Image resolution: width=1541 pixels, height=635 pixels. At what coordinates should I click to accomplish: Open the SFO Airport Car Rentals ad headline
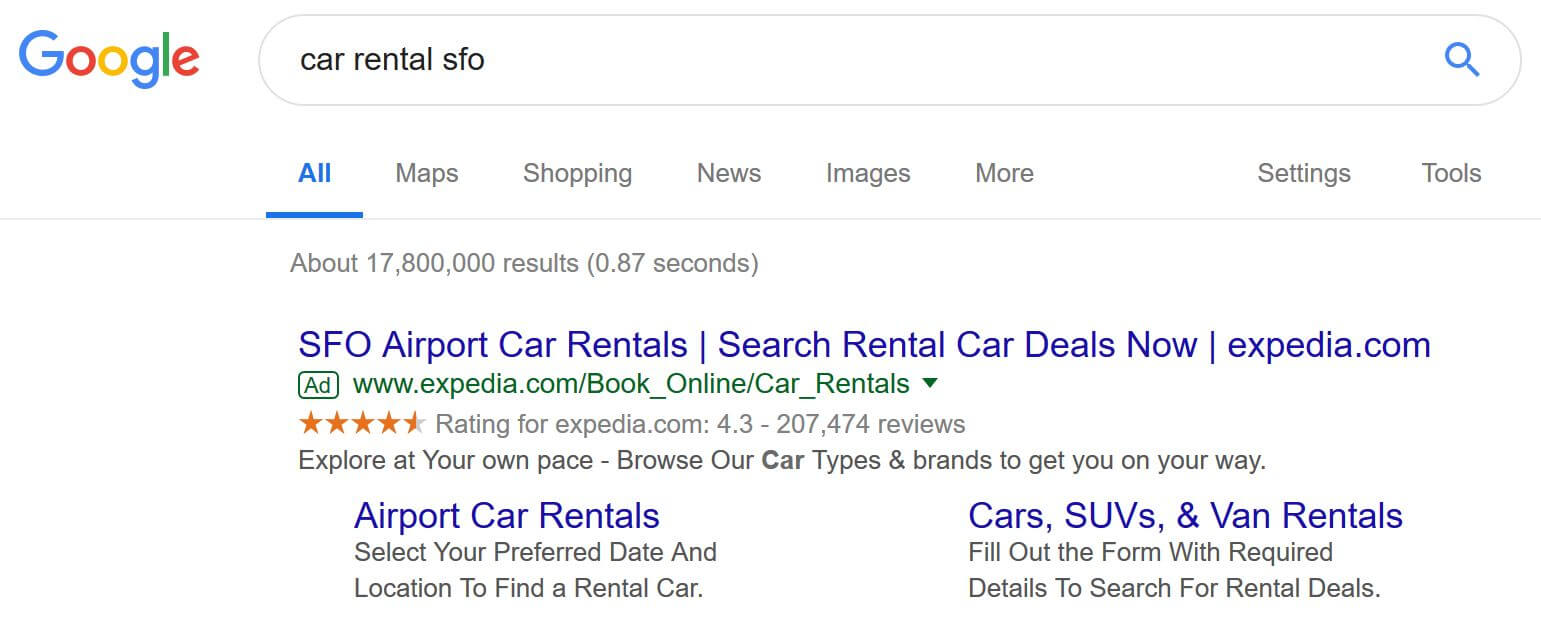tap(864, 345)
